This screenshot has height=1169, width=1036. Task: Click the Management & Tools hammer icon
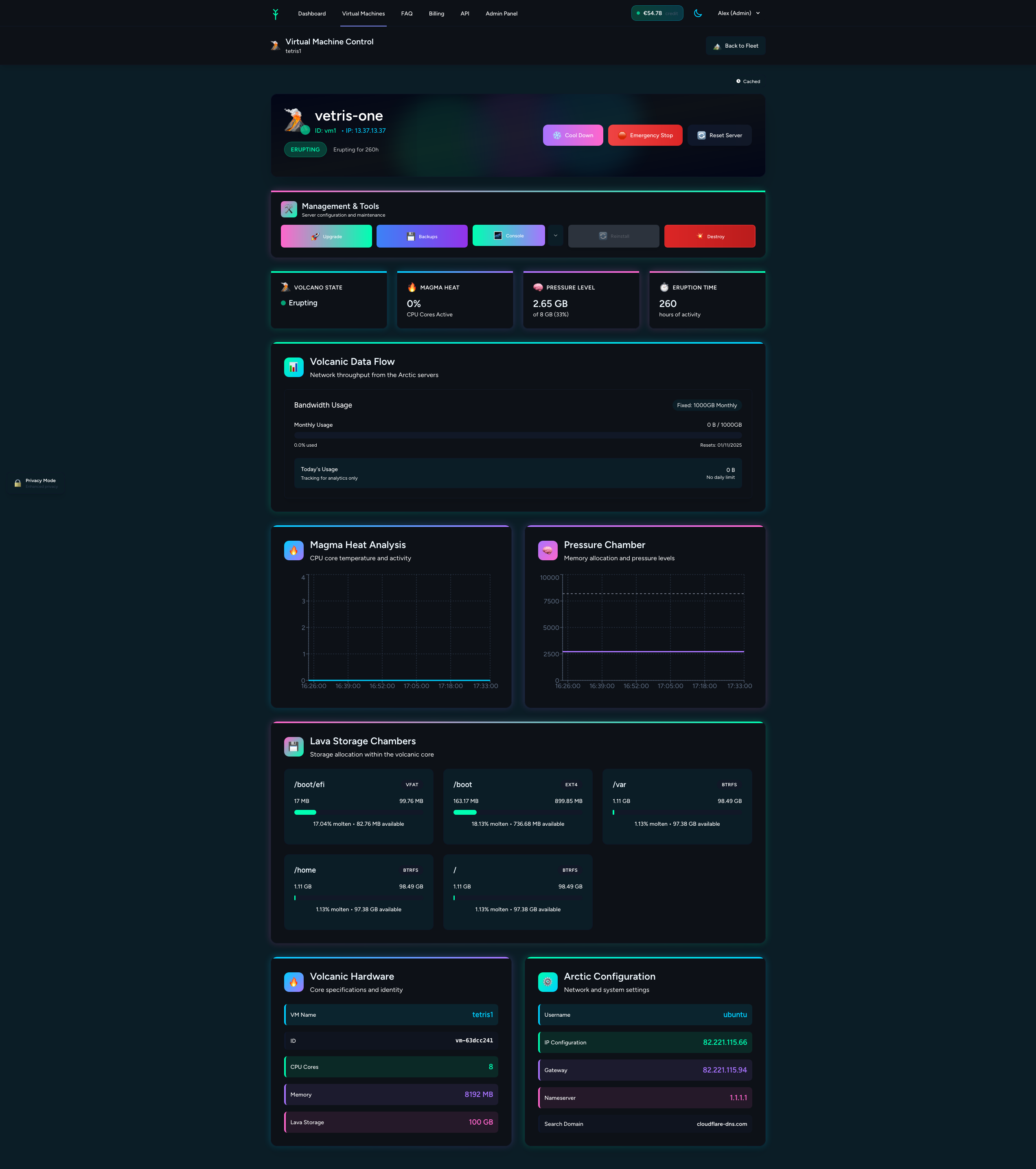[289, 209]
